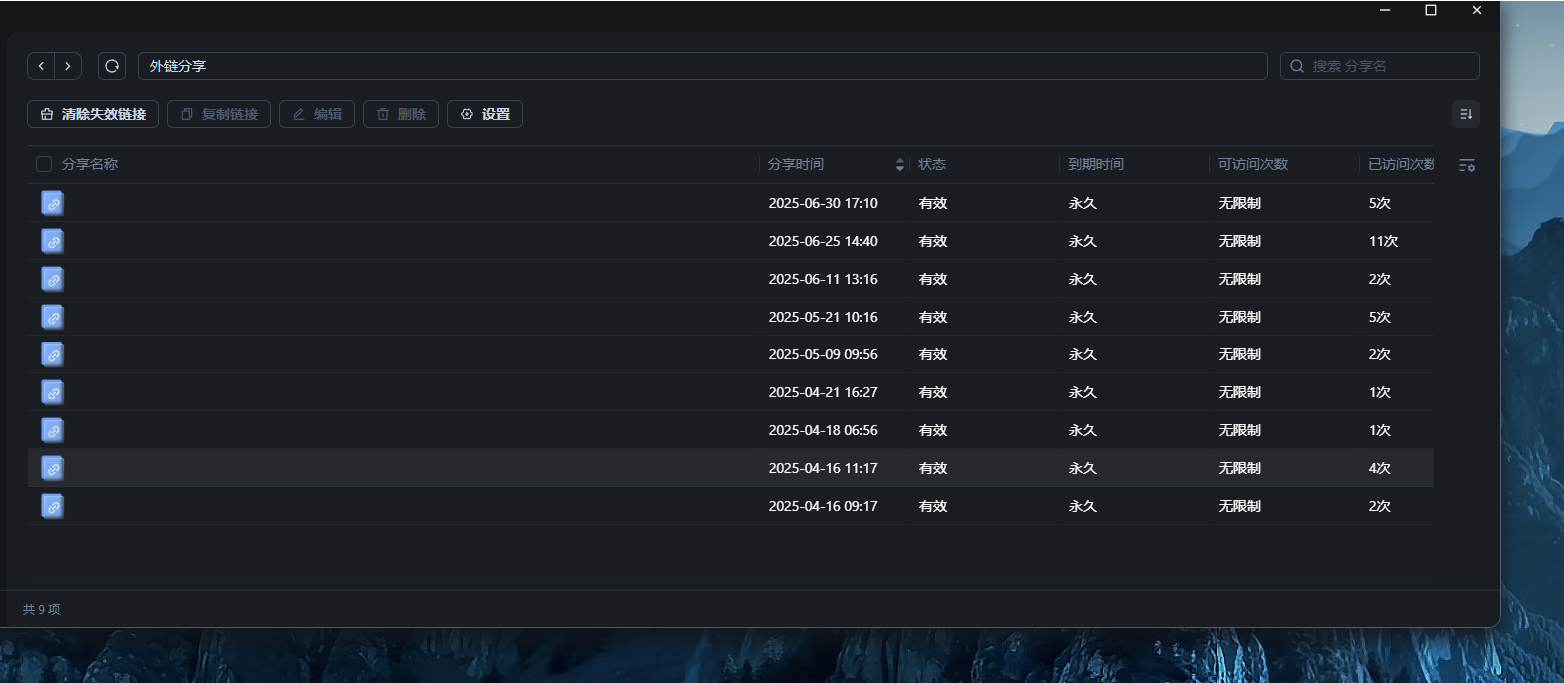Image resolution: width=1564 pixels, height=683 pixels.
Task: Click the date 2025-04-16 09:17
Action: click(x=823, y=506)
